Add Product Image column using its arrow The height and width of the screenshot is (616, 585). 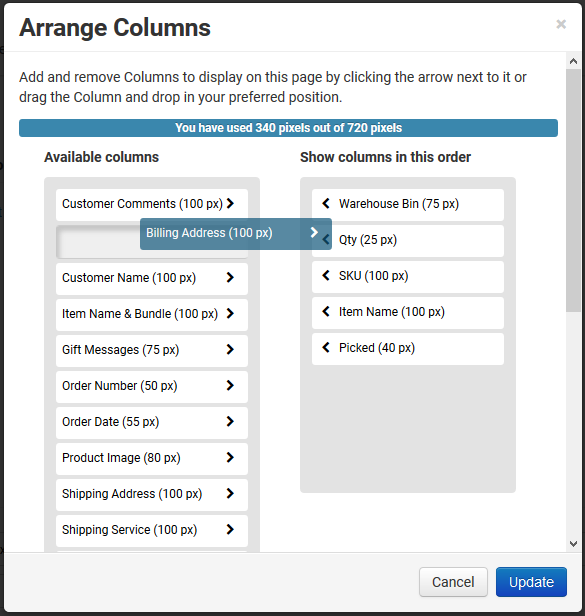pos(230,457)
